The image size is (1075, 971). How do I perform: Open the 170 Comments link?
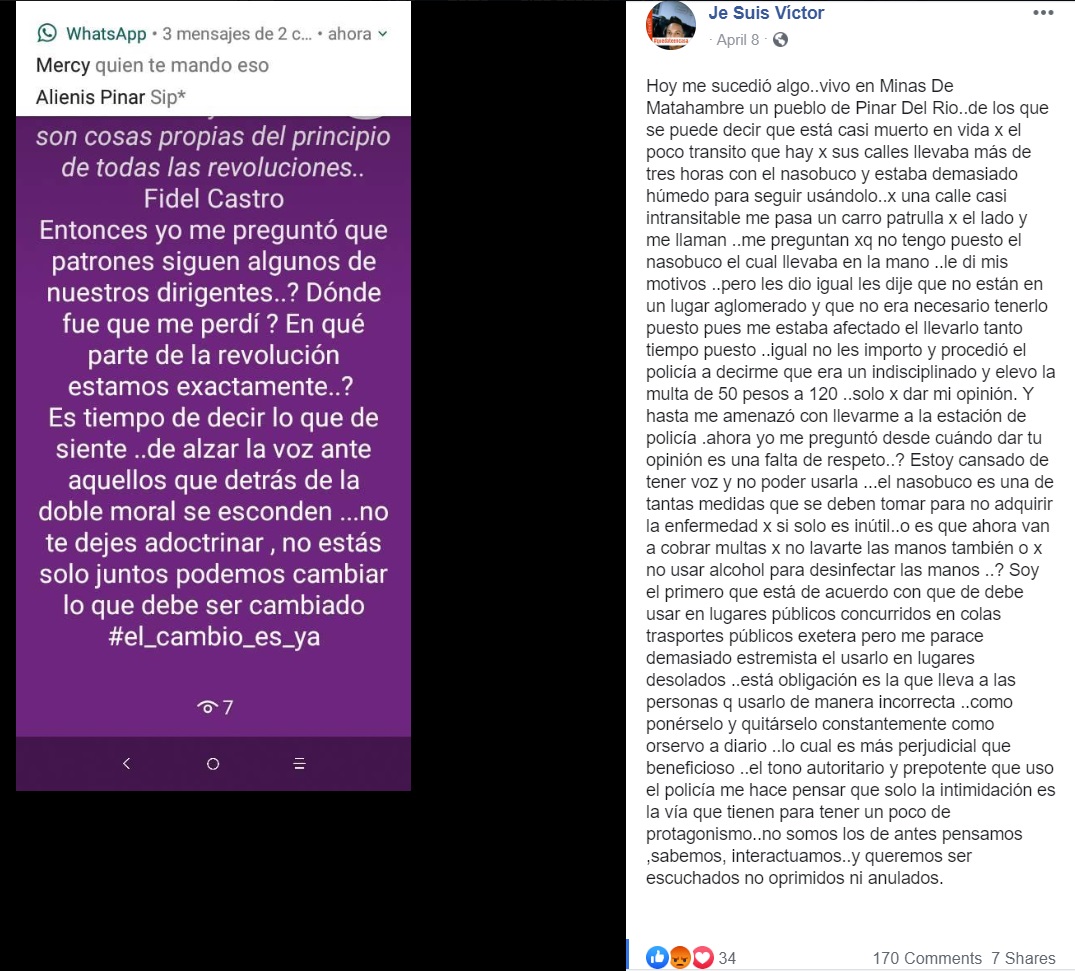(x=927, y=958)
